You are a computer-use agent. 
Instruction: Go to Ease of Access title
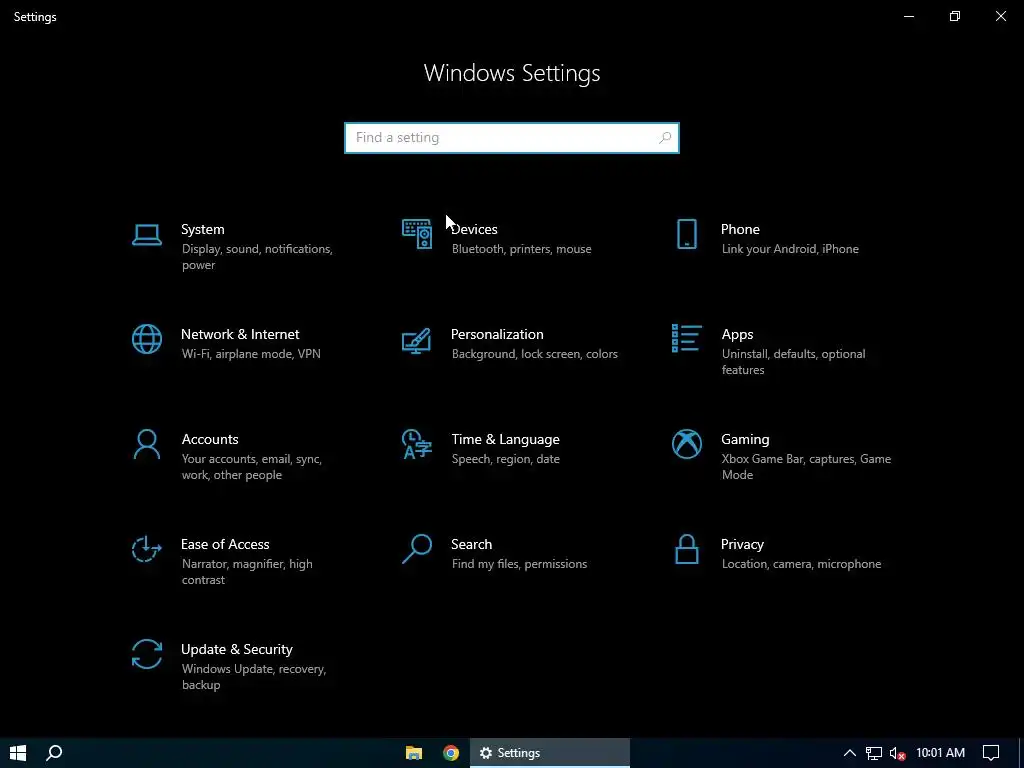(x=225, y=545)
